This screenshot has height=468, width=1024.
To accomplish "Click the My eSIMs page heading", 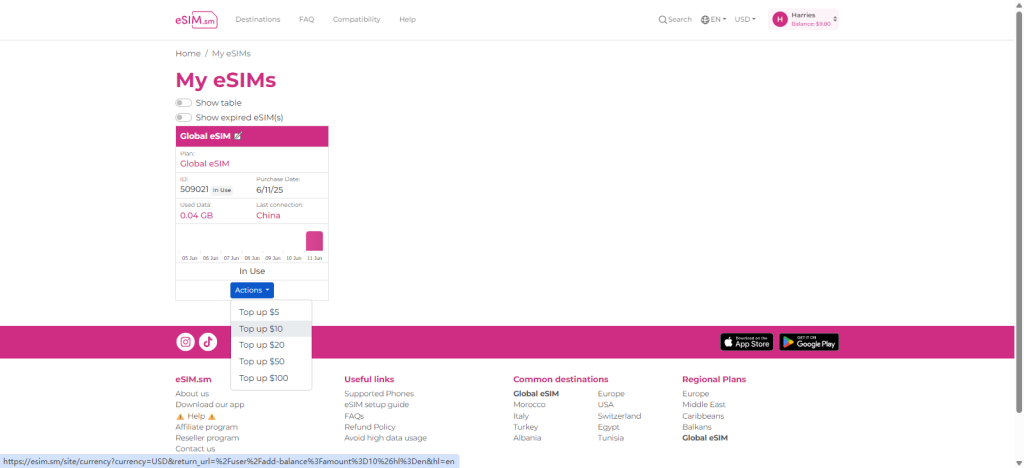I will 225,80.
